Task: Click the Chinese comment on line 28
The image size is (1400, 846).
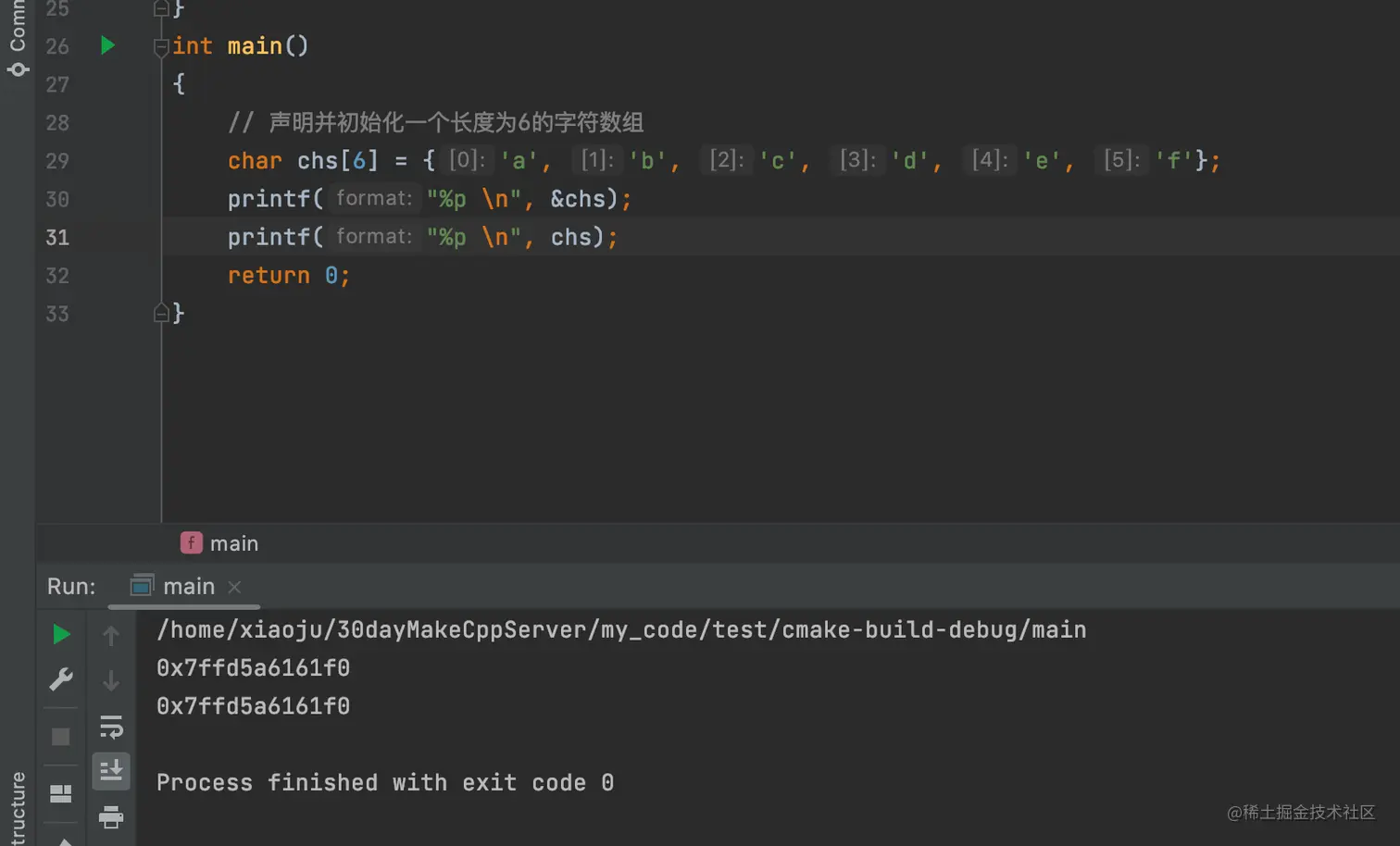Action: click(436, 122)
